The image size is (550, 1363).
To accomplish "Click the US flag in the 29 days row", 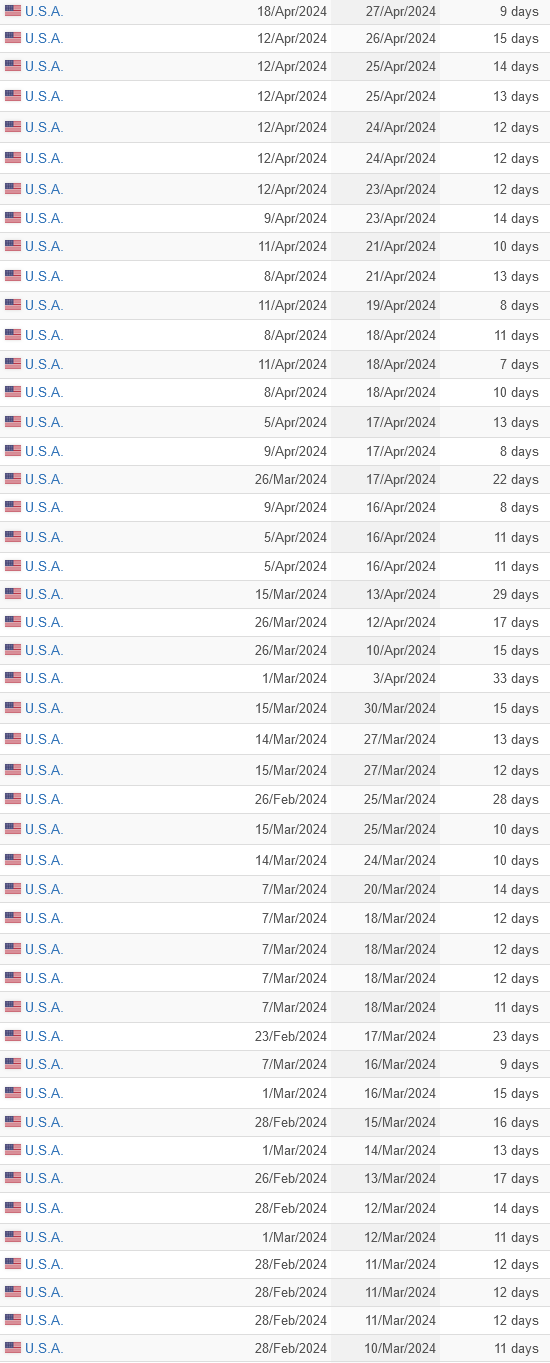I will [x=13, y=594].
